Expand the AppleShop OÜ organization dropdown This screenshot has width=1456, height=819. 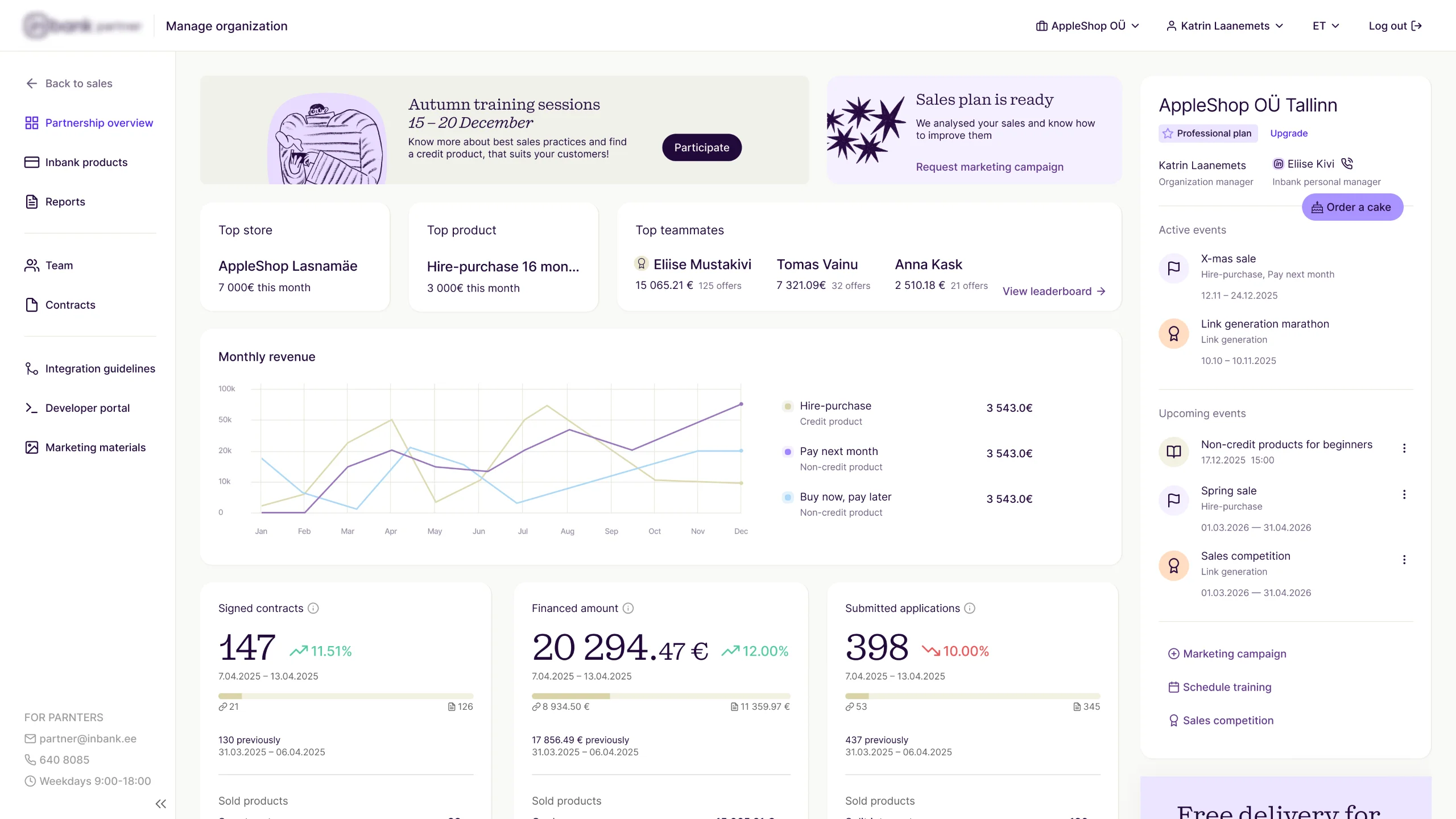[x=1087, y=26]
